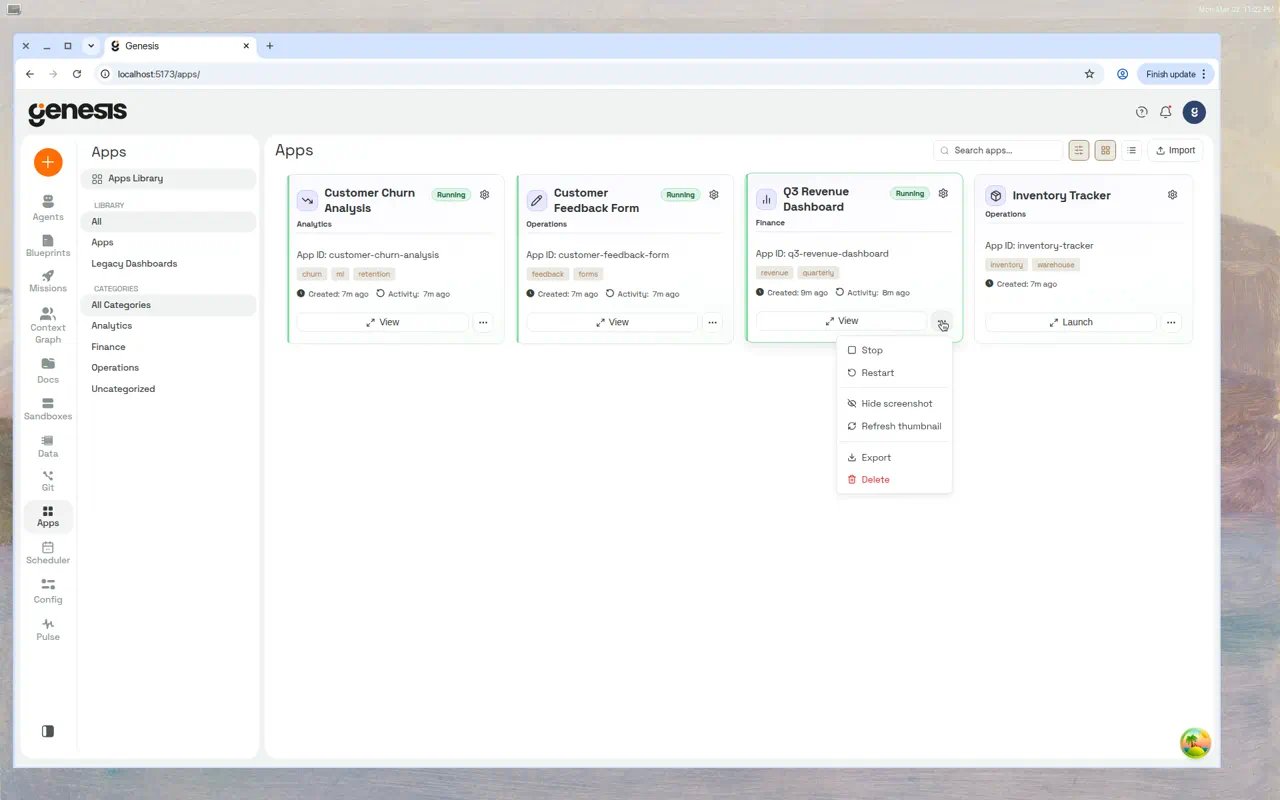The height and width of the screenshot is (800, 1280).
Task: Open Sandboxes in the sidebar
Action: (48, 408)
